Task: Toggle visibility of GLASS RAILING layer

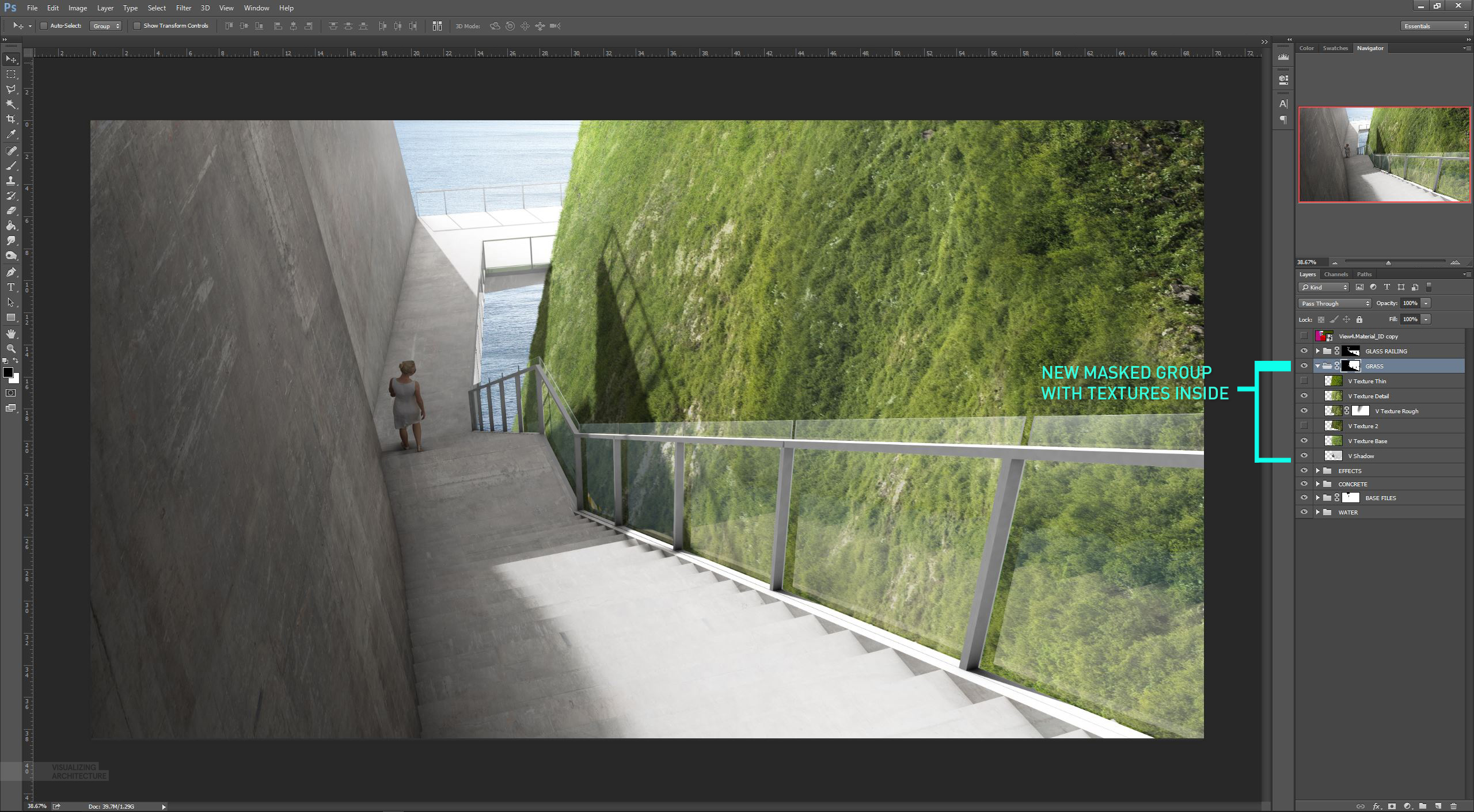Action: pos(1304,351)
